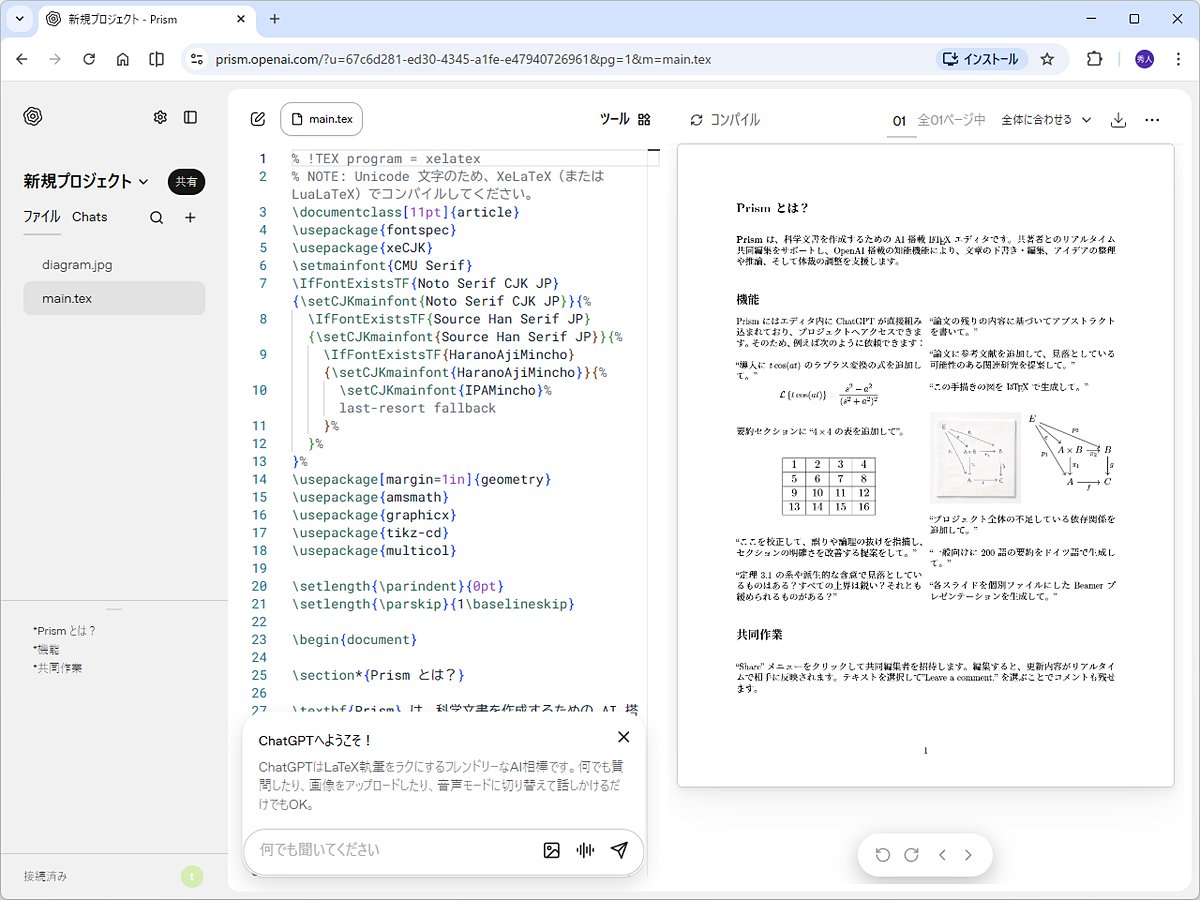Add a new file with plus icon
Viewport: 1200px width, 900px height.
(x=190, y=217)
